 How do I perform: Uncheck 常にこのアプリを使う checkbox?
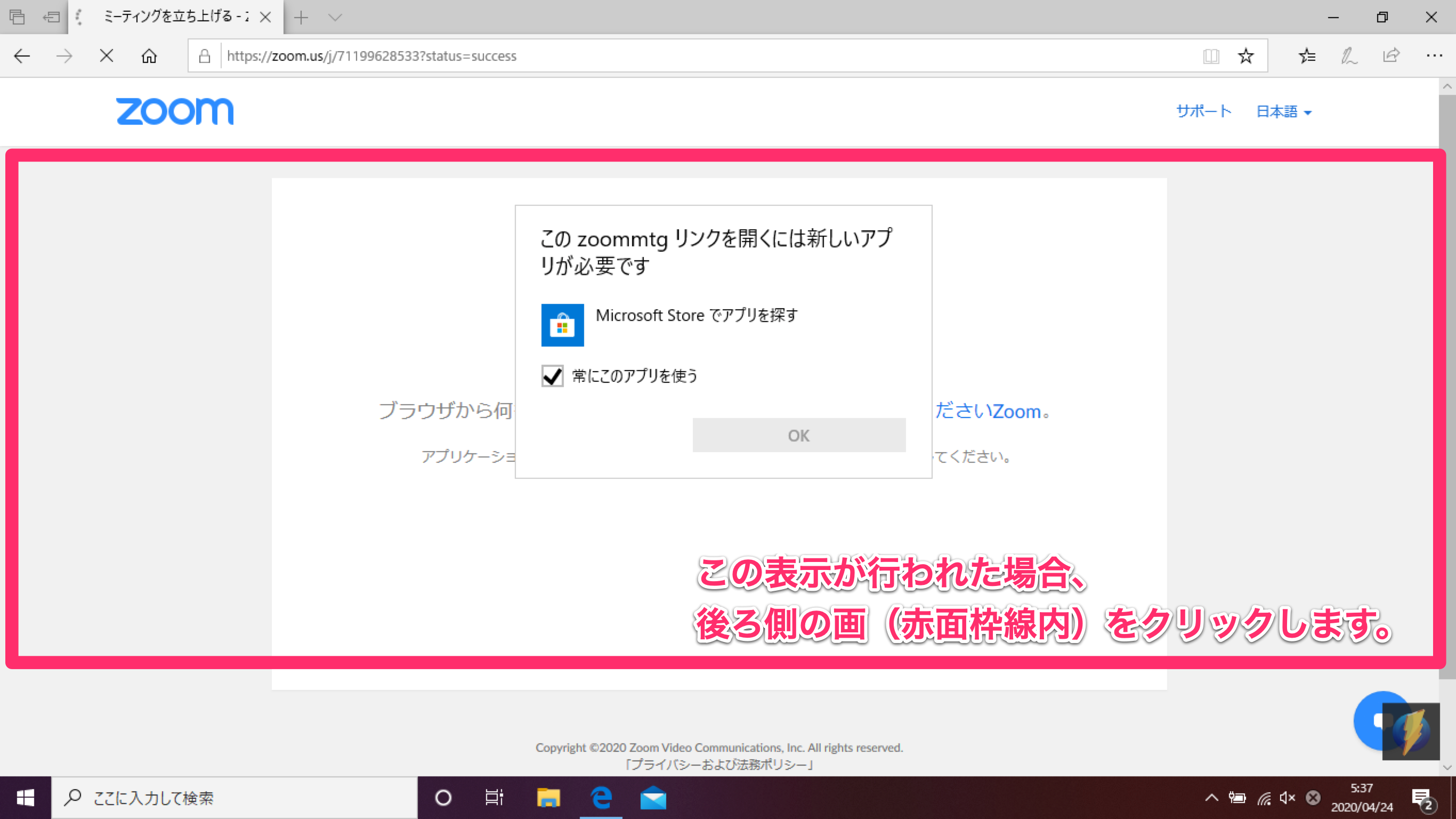pos(552,376)
